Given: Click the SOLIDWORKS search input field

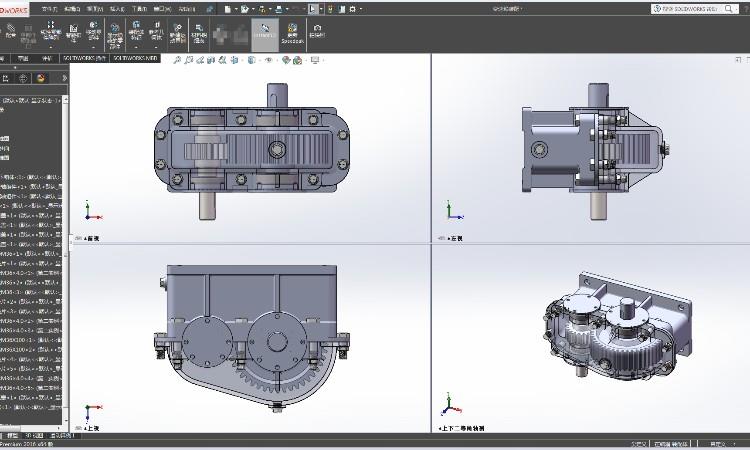Looking at the screenshot, I should [x=690, y=8].
